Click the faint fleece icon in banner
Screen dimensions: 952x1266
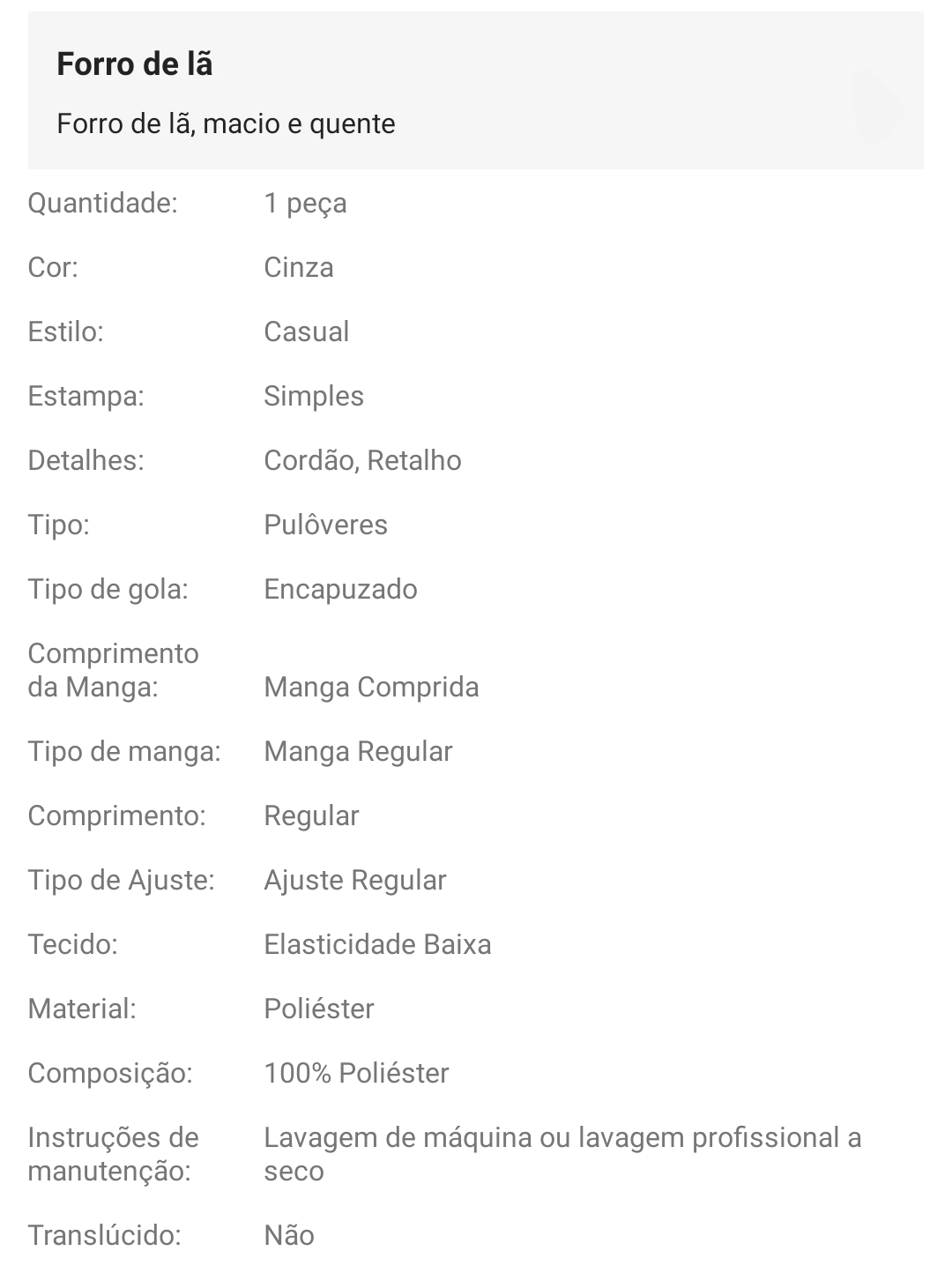pyautogui.click(x=876, y=107)
